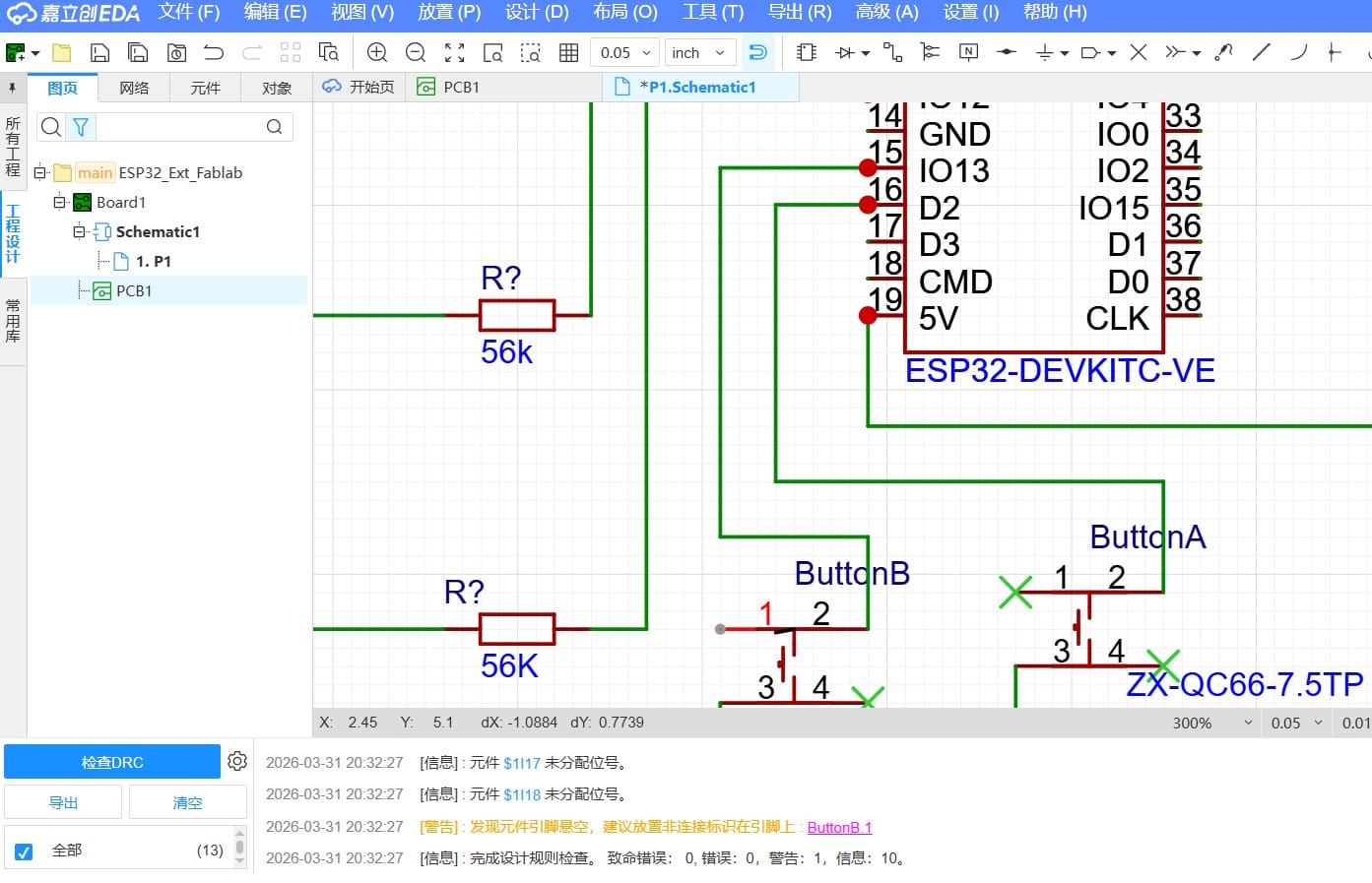Expand the diode symbol dropdown arrow

coord(866,53)
